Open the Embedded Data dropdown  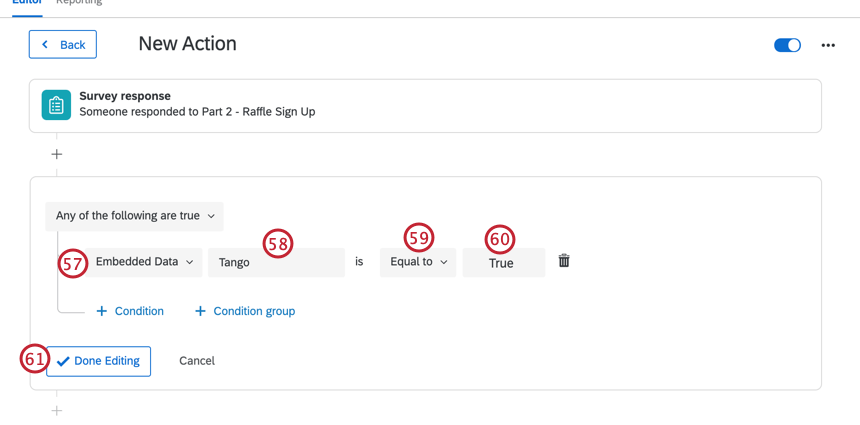point(143,262)
